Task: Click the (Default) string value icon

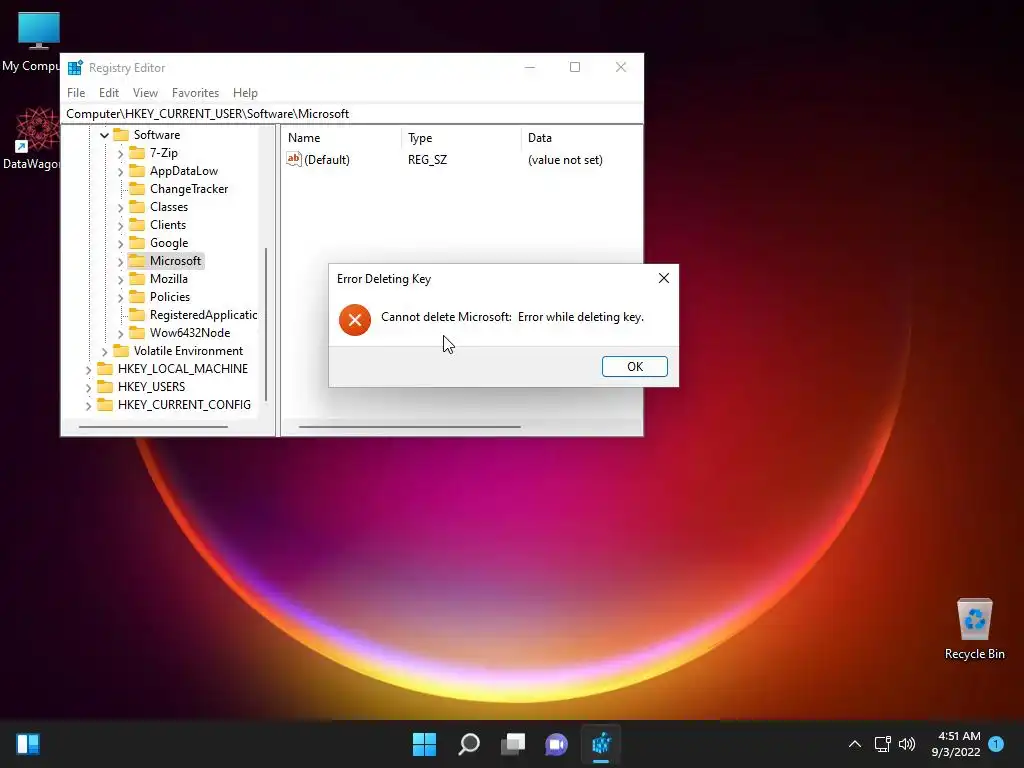Action: tap(294, 159)
